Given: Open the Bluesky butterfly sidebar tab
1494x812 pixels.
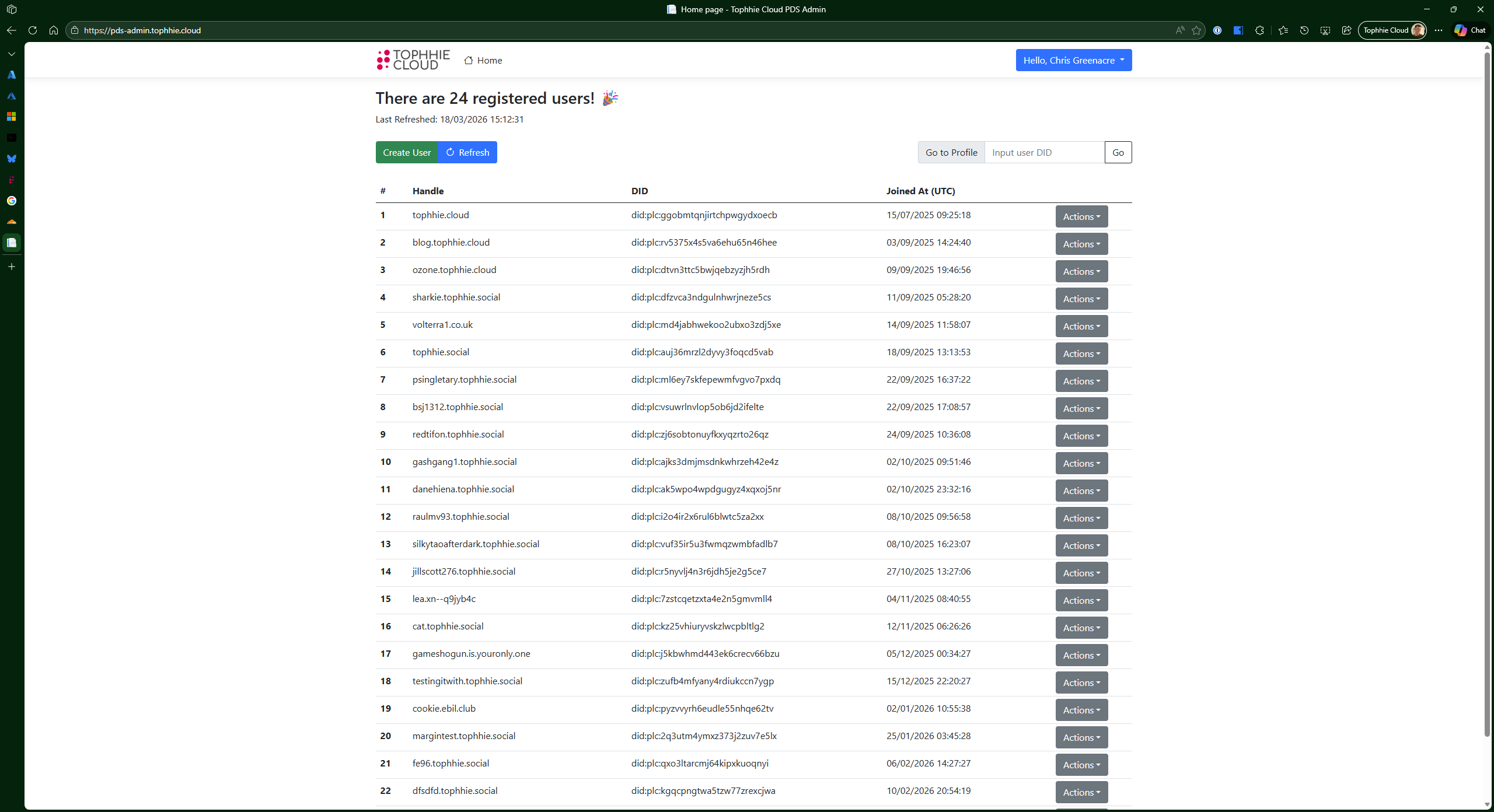Looking at the screenshot, I should [x=12, y=159].
